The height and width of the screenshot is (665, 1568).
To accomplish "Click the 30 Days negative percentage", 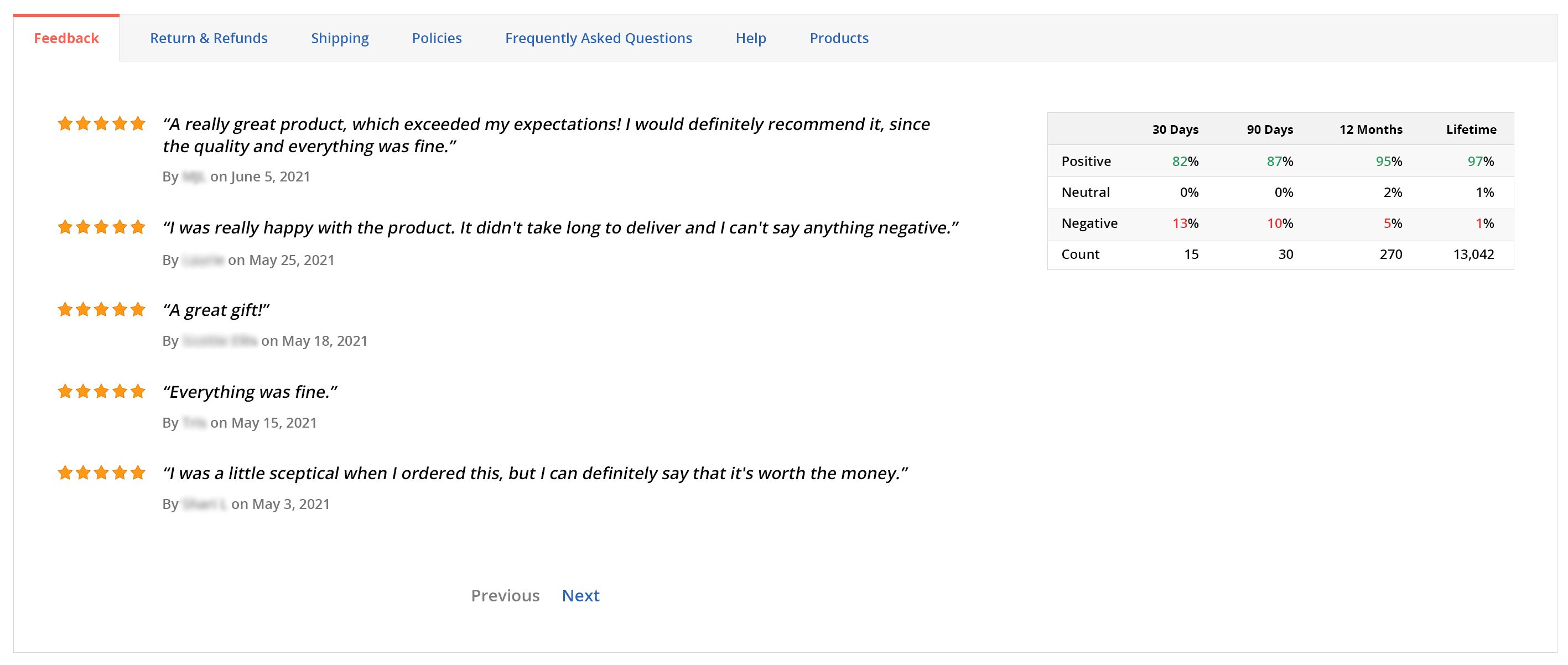I will coord(1185,224).
